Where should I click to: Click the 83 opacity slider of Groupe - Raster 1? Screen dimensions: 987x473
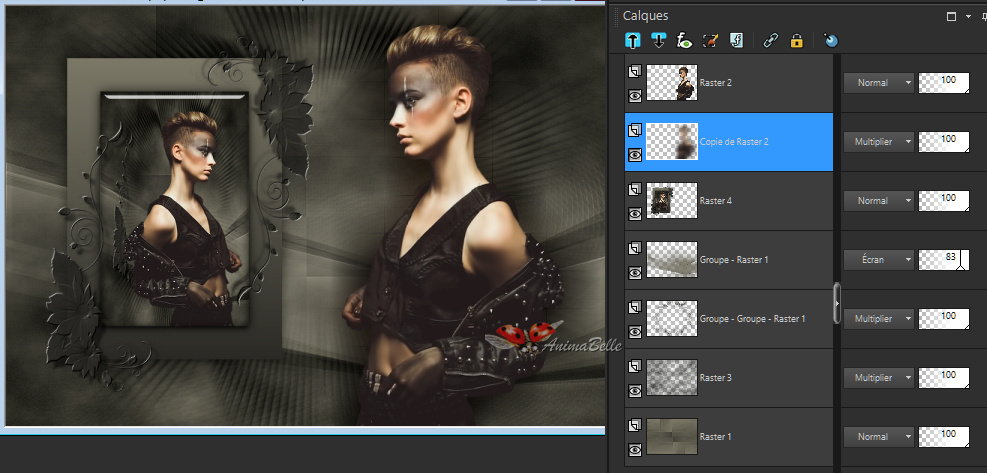click(x=944, y=259)
